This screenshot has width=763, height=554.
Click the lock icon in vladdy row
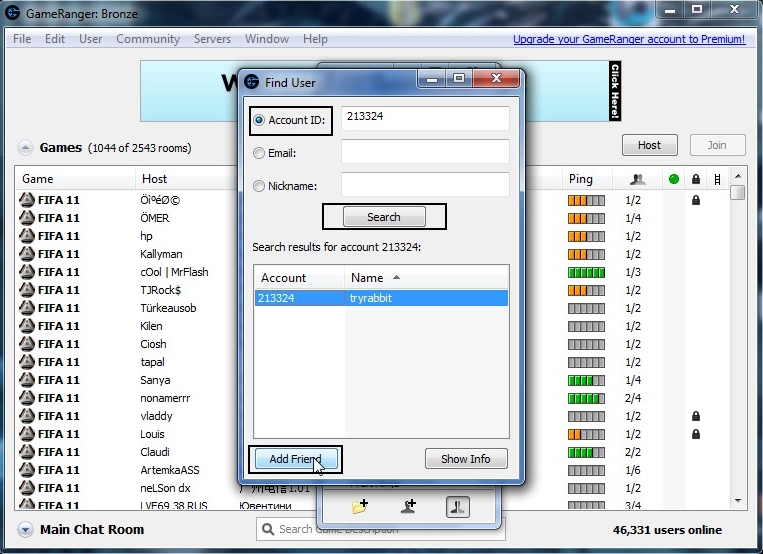point(696,416)
